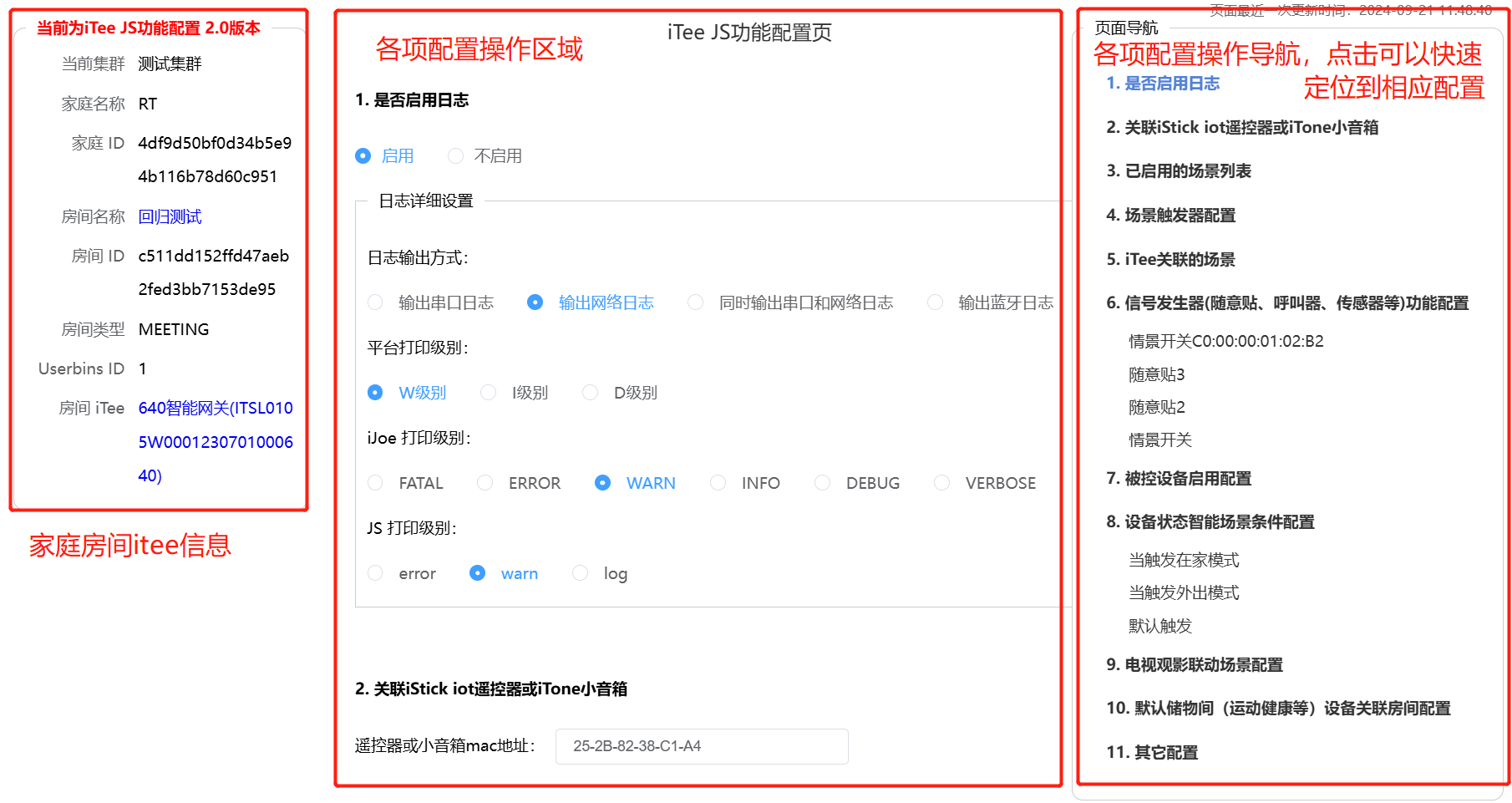Select VERBOSE iJoe print level
Image resolution: width=1512 pixels, height=803 pixels.
click(942, 483)
